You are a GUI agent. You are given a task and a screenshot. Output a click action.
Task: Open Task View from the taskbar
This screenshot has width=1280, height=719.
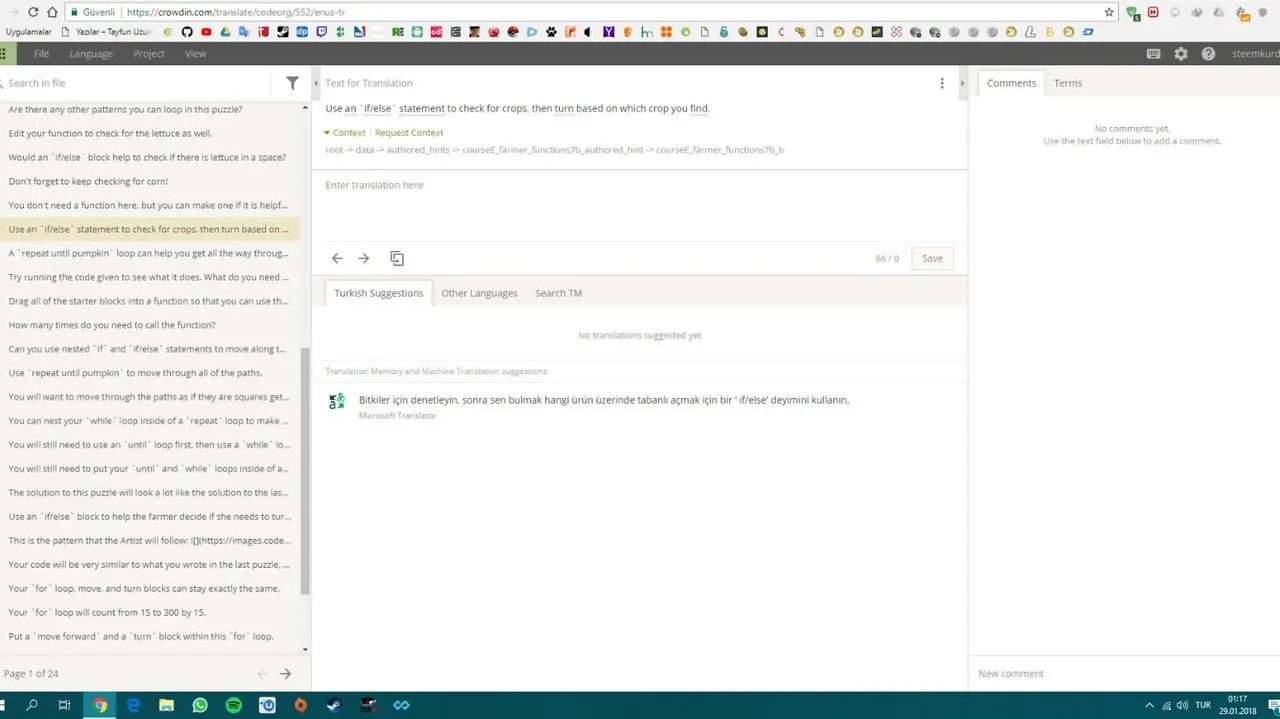click(x=64, y=705)
